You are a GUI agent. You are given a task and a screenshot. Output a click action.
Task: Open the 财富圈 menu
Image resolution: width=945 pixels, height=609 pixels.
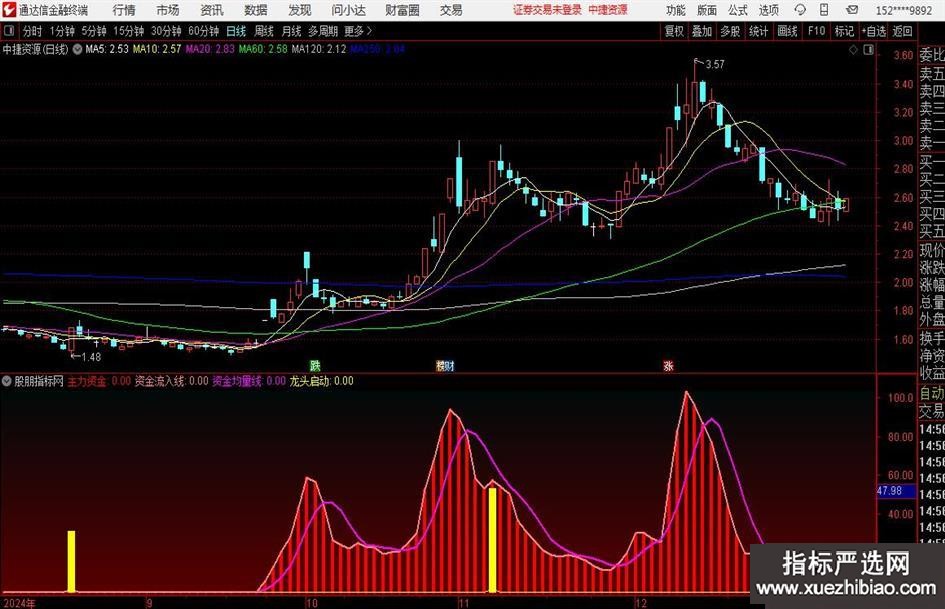[403, 10]
